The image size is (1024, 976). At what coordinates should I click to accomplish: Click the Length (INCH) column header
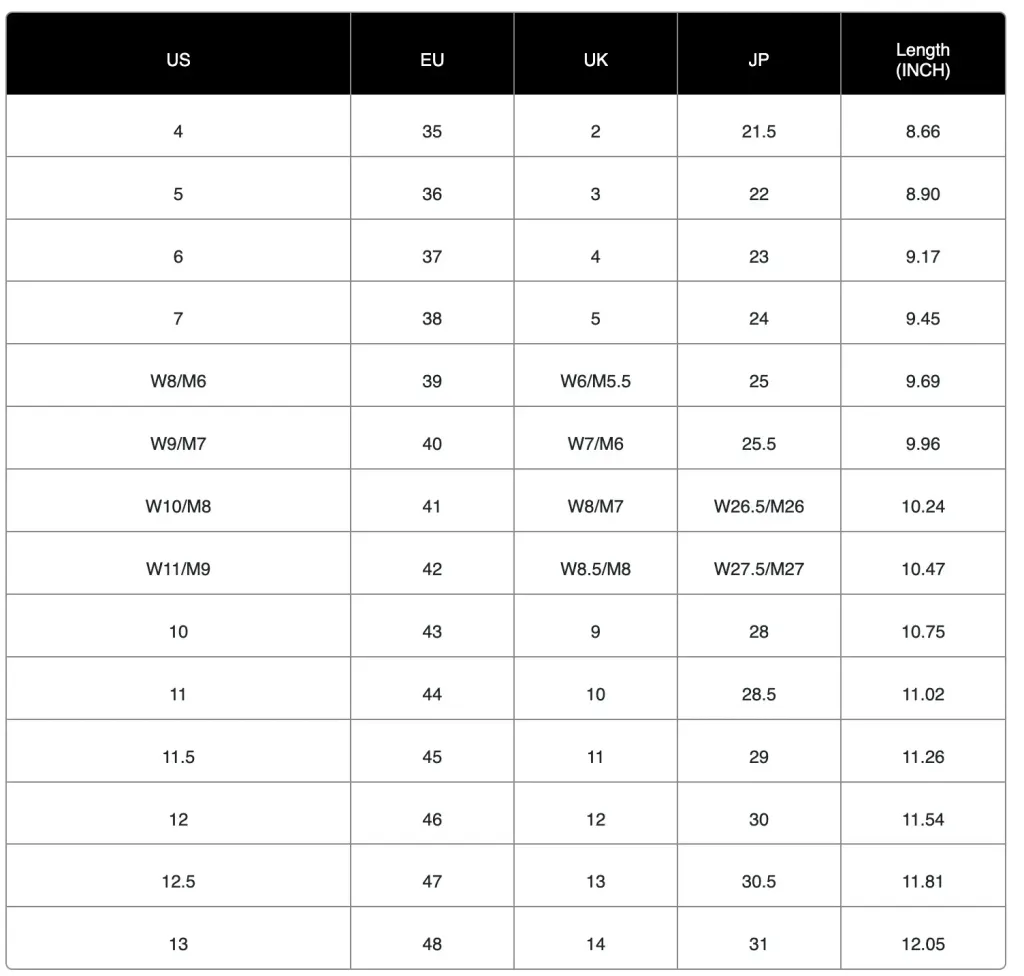point(922,60)
